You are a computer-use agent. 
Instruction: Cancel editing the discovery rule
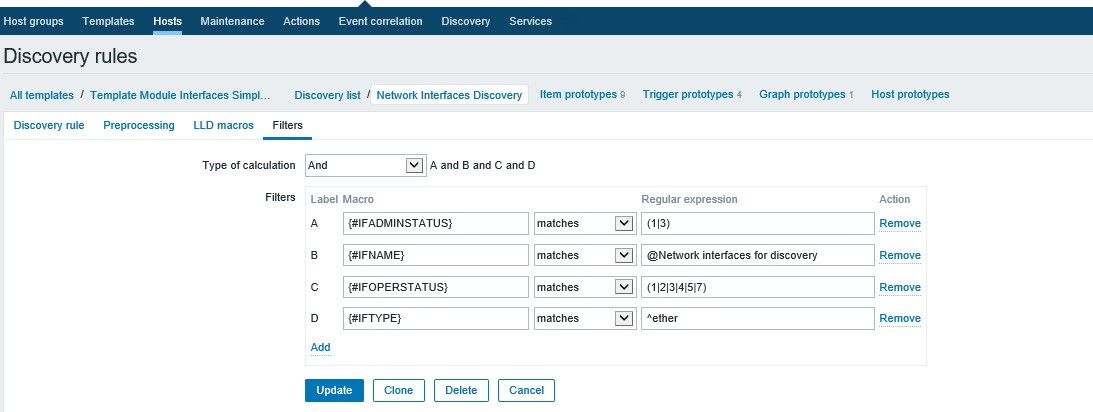click(526, 390)
